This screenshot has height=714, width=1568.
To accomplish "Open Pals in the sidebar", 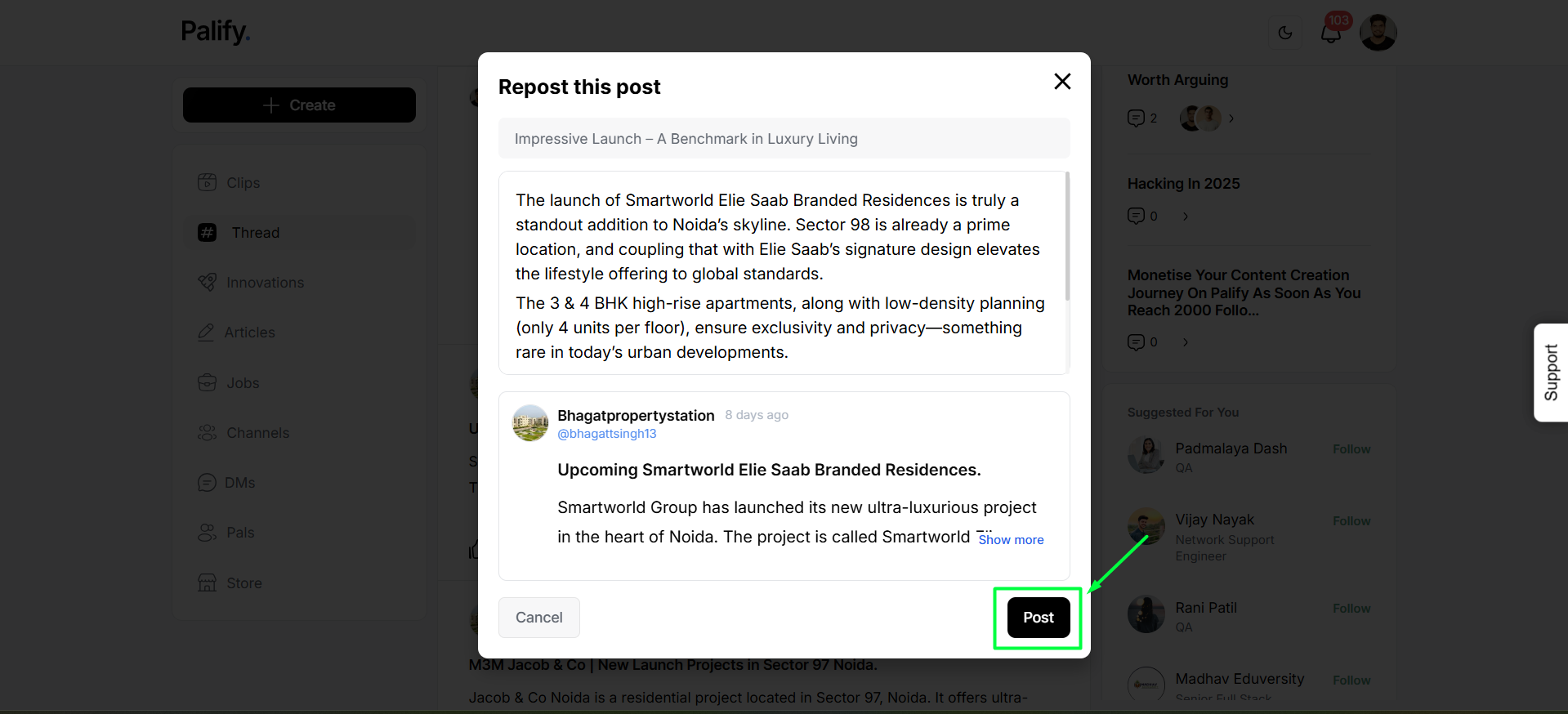I will click(x=299, y=533).
